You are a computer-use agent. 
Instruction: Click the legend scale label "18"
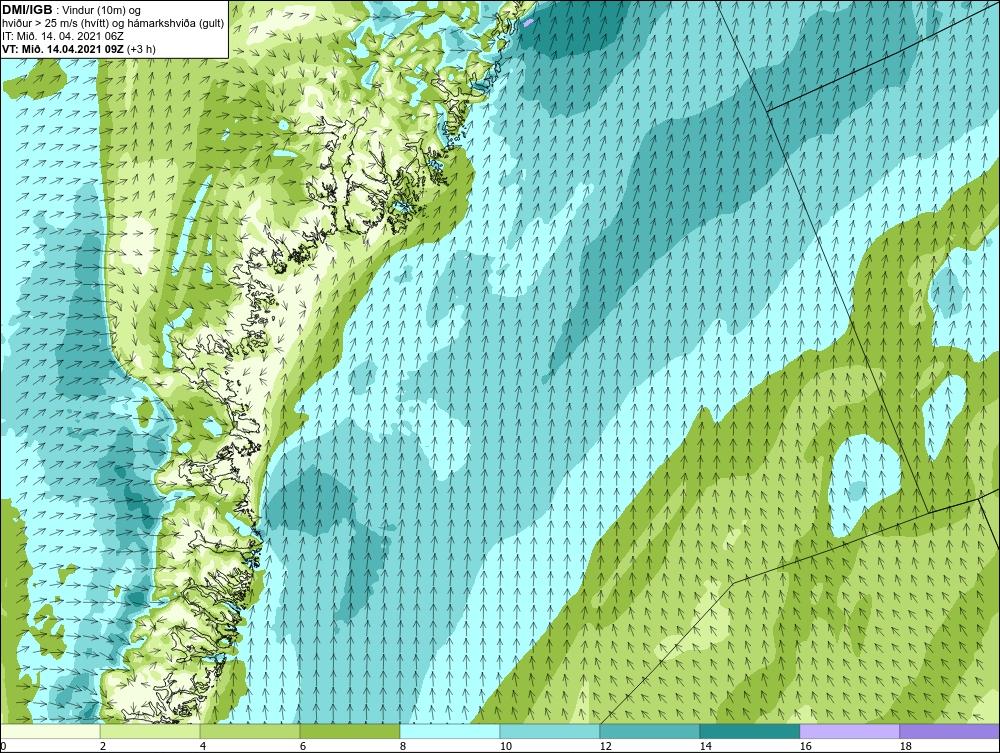(906, 746)
